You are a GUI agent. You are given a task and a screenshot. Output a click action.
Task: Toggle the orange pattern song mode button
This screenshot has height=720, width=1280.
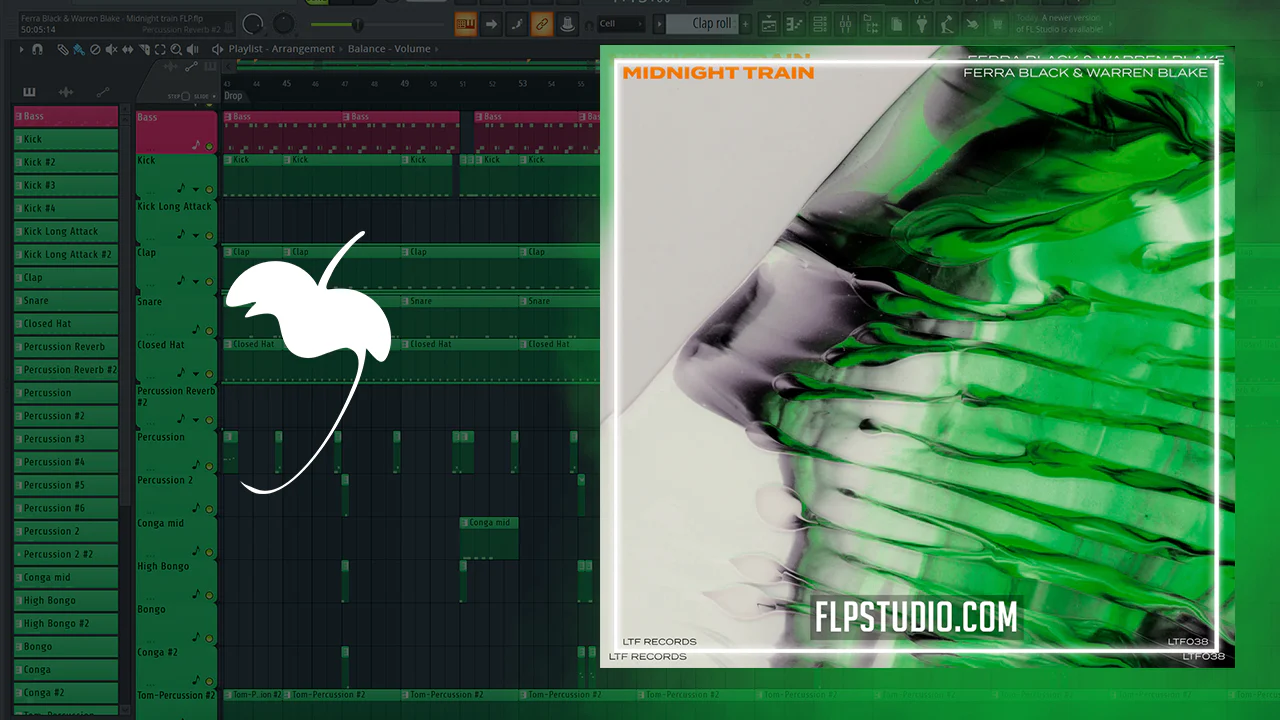tap(466, 24)
